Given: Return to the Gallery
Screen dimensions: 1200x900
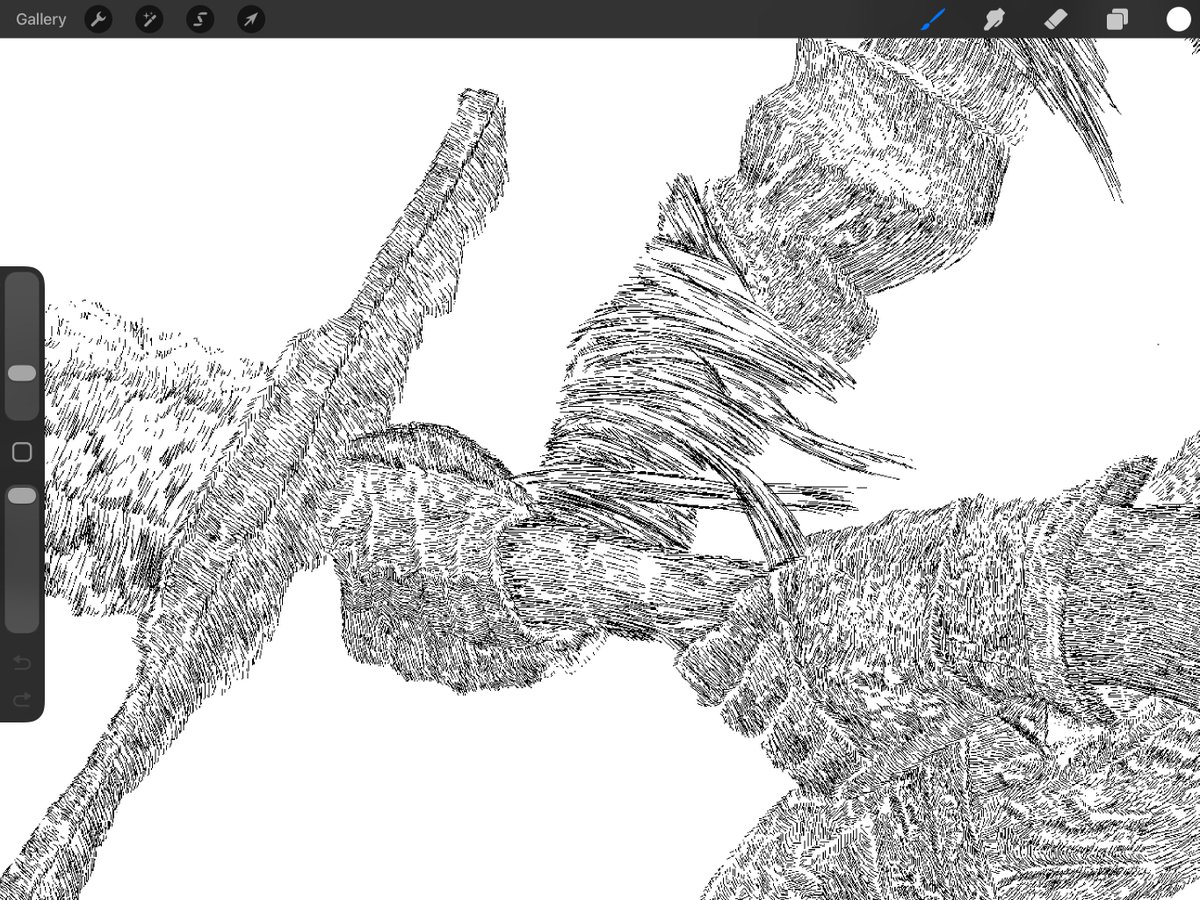Looking at the screenshot, I should (41, 19).
